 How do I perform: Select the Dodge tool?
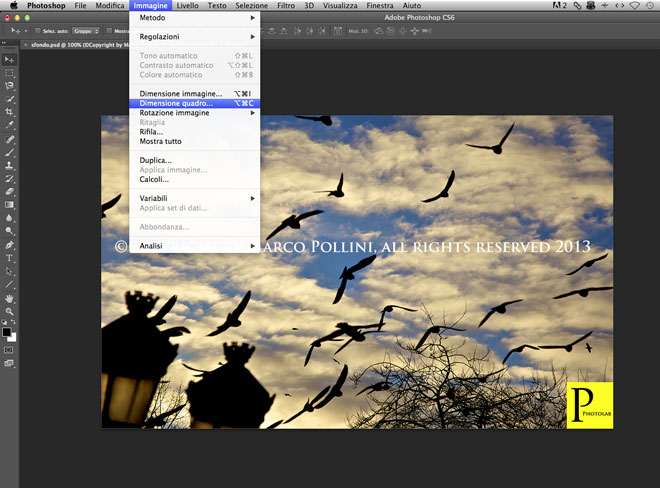[9, 231]
